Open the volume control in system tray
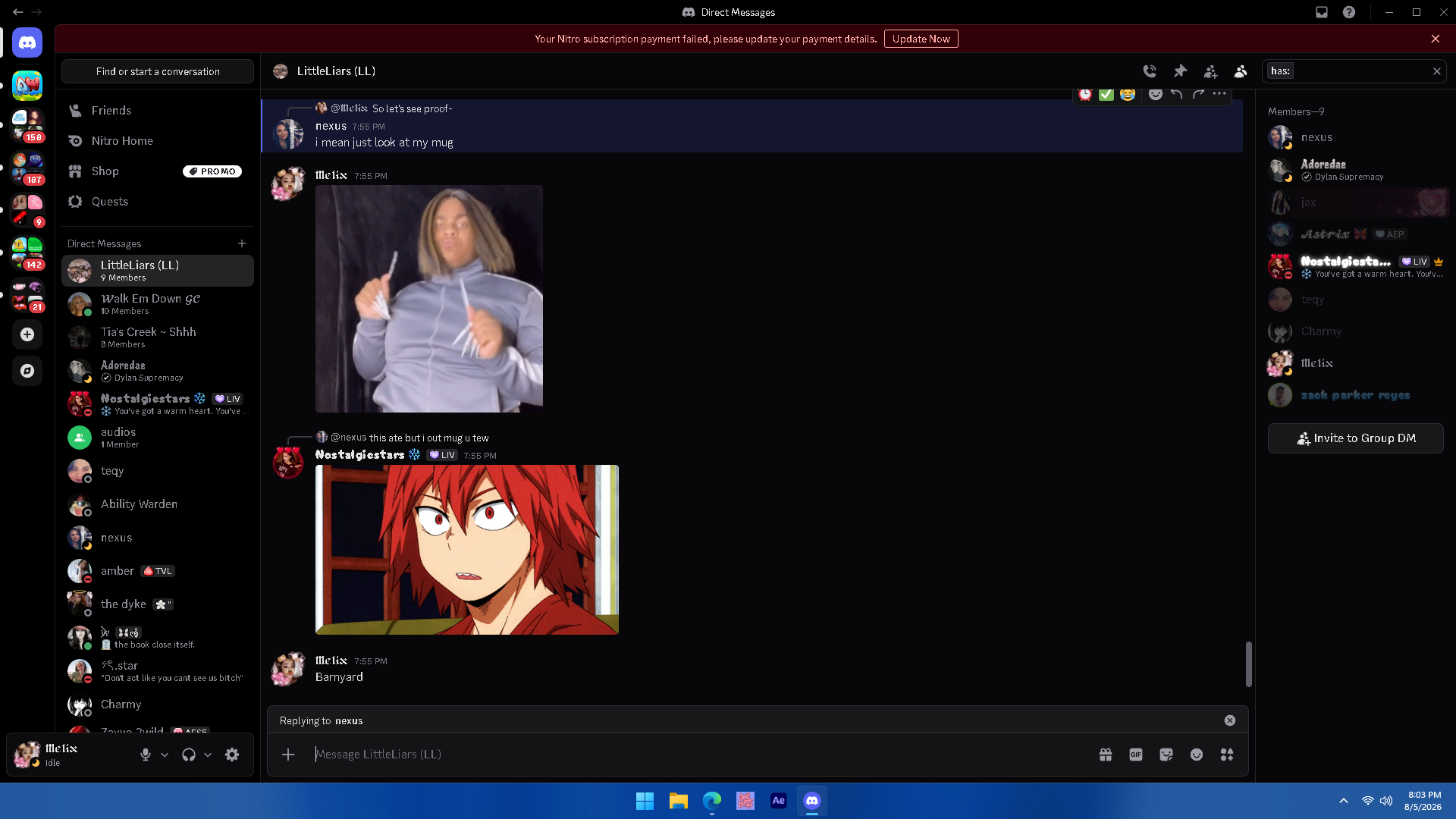 coord(1386,801)
